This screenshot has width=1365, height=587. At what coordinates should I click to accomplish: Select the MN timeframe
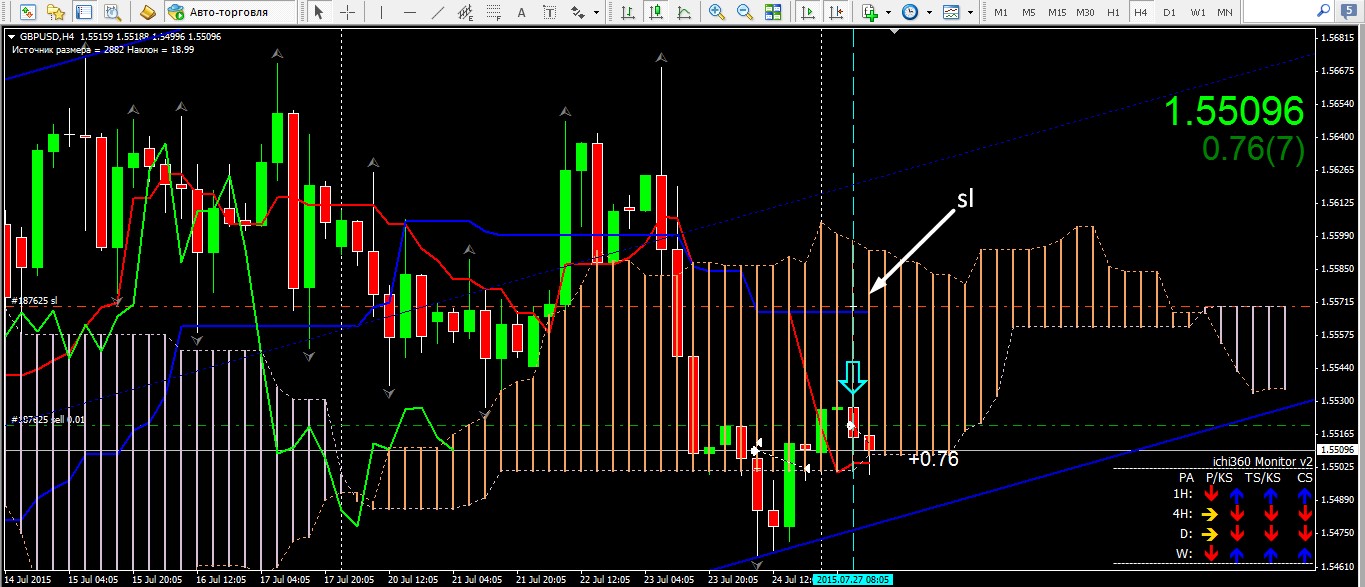point(1225,12)
